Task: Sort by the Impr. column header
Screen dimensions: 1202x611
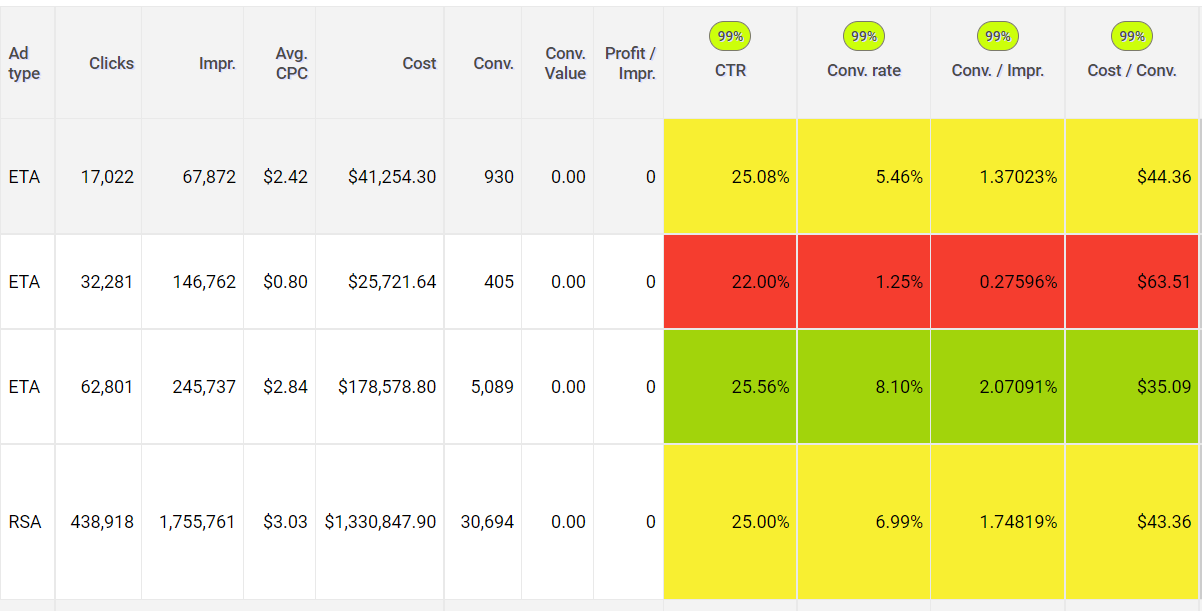Action: point(217,63)
